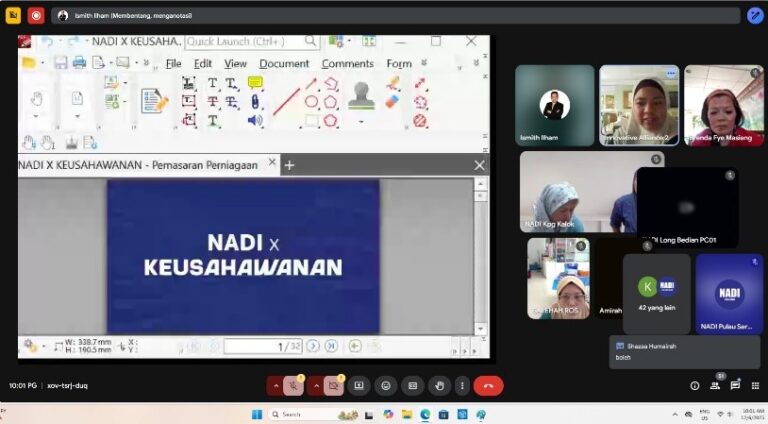Screen dimensions: 768x424
Task: Go to next page in PDF
Action: pos(312,346)
